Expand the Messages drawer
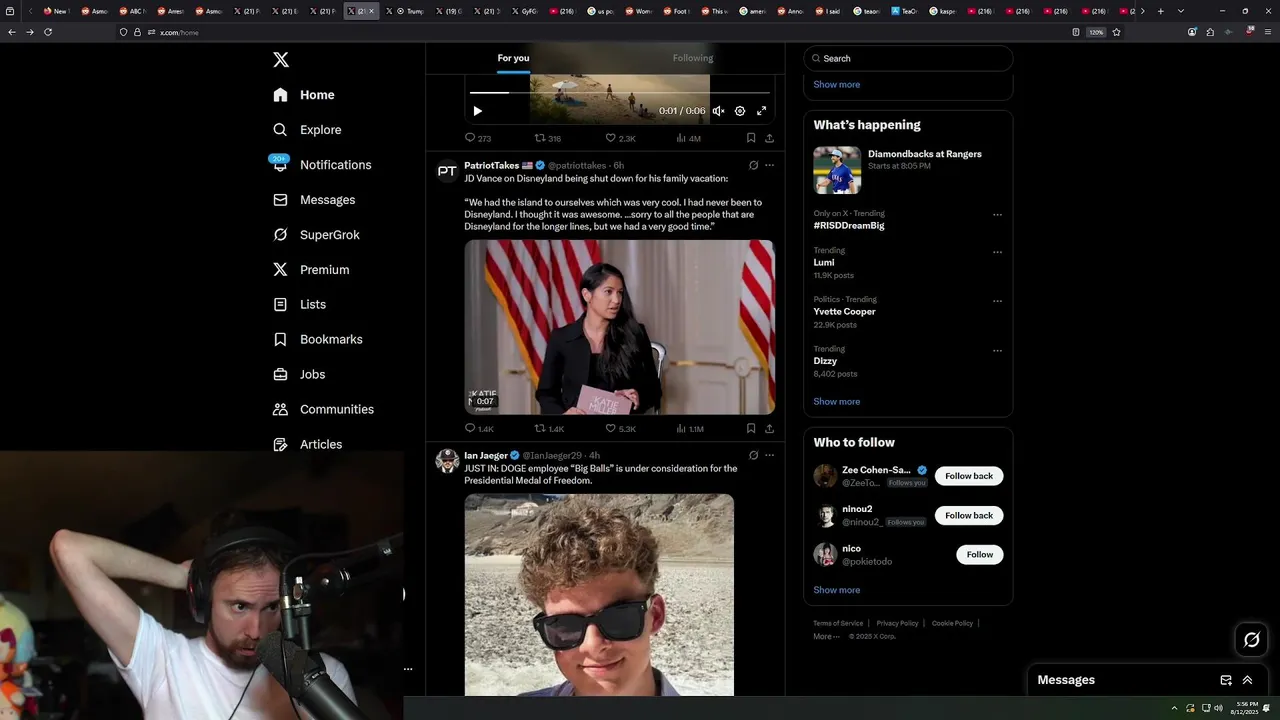The height and width of the screenshot is (720, 1280). [1247, 680]
